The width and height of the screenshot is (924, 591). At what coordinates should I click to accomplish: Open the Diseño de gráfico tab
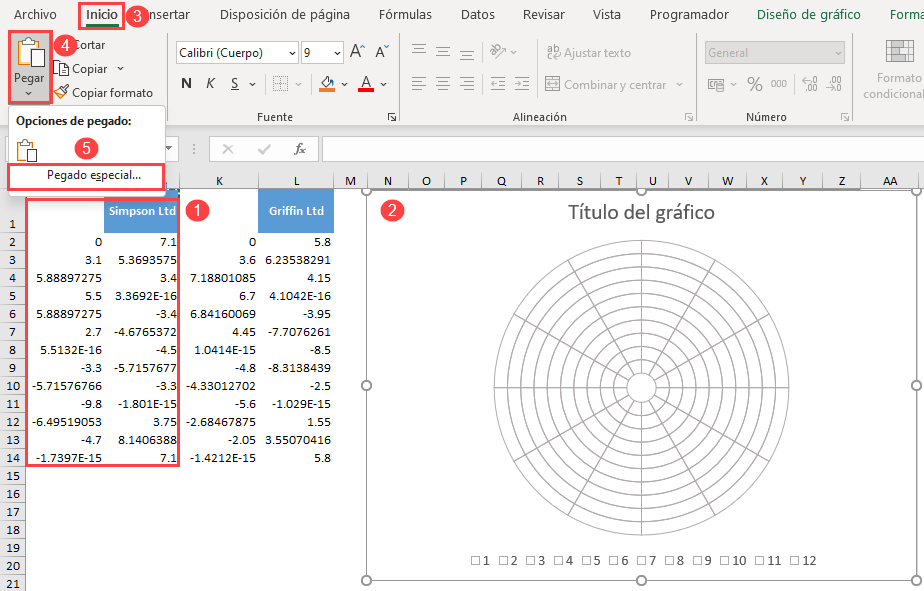coord(808,15)
